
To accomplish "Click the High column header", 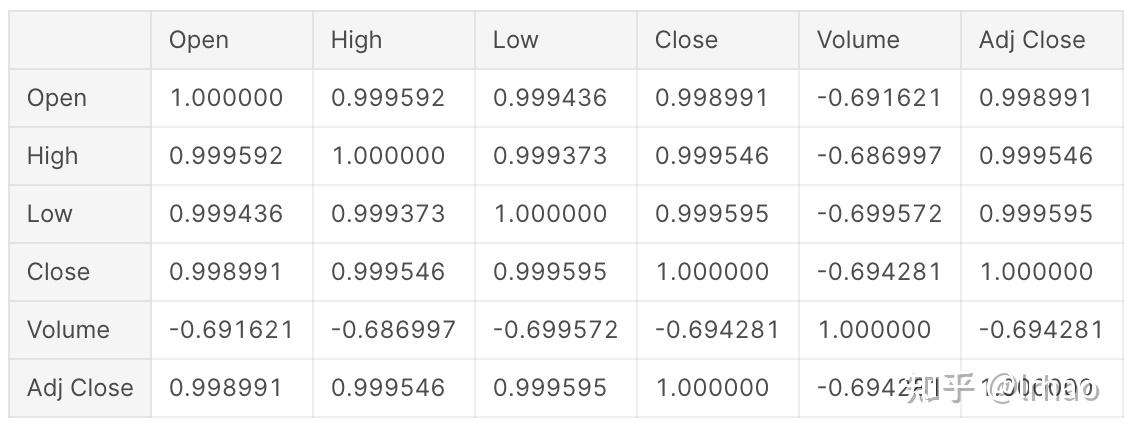I will (x=356, y=40).
